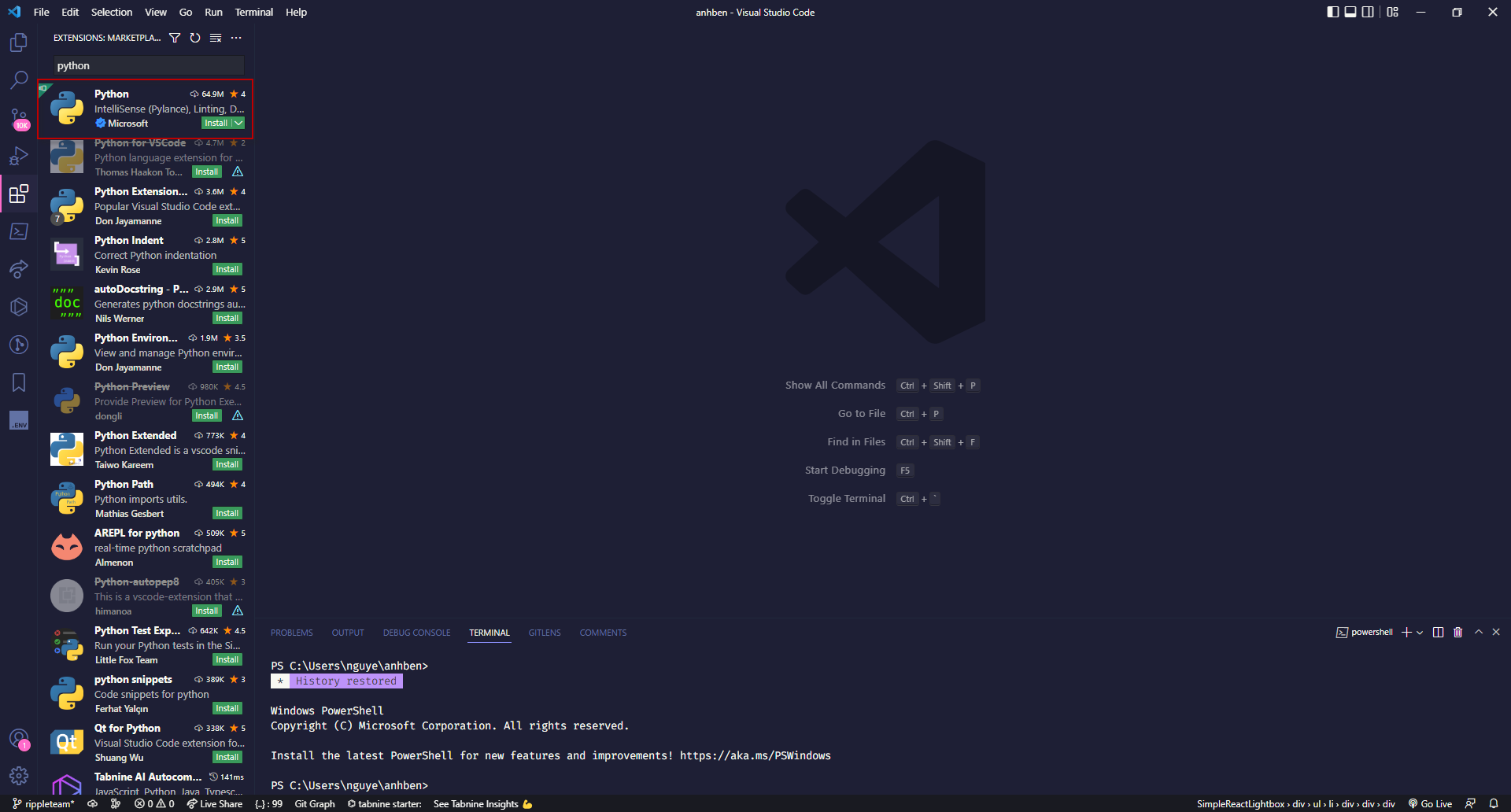
Task: Install Qt for Python extension
Action: pyautogui.click(x=227, y=757)
